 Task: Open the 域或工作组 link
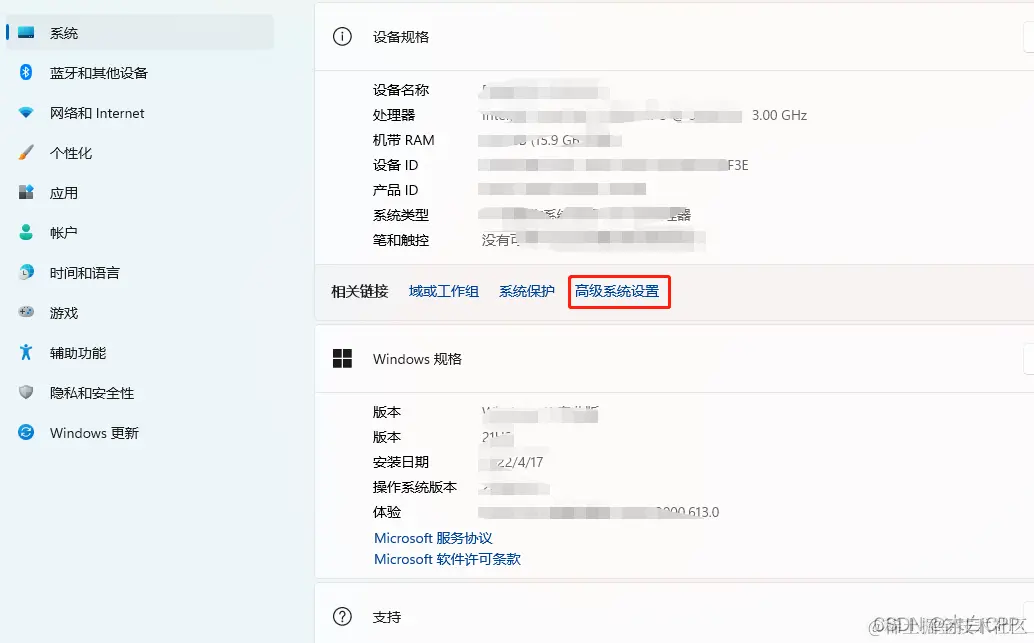point(444,291)
